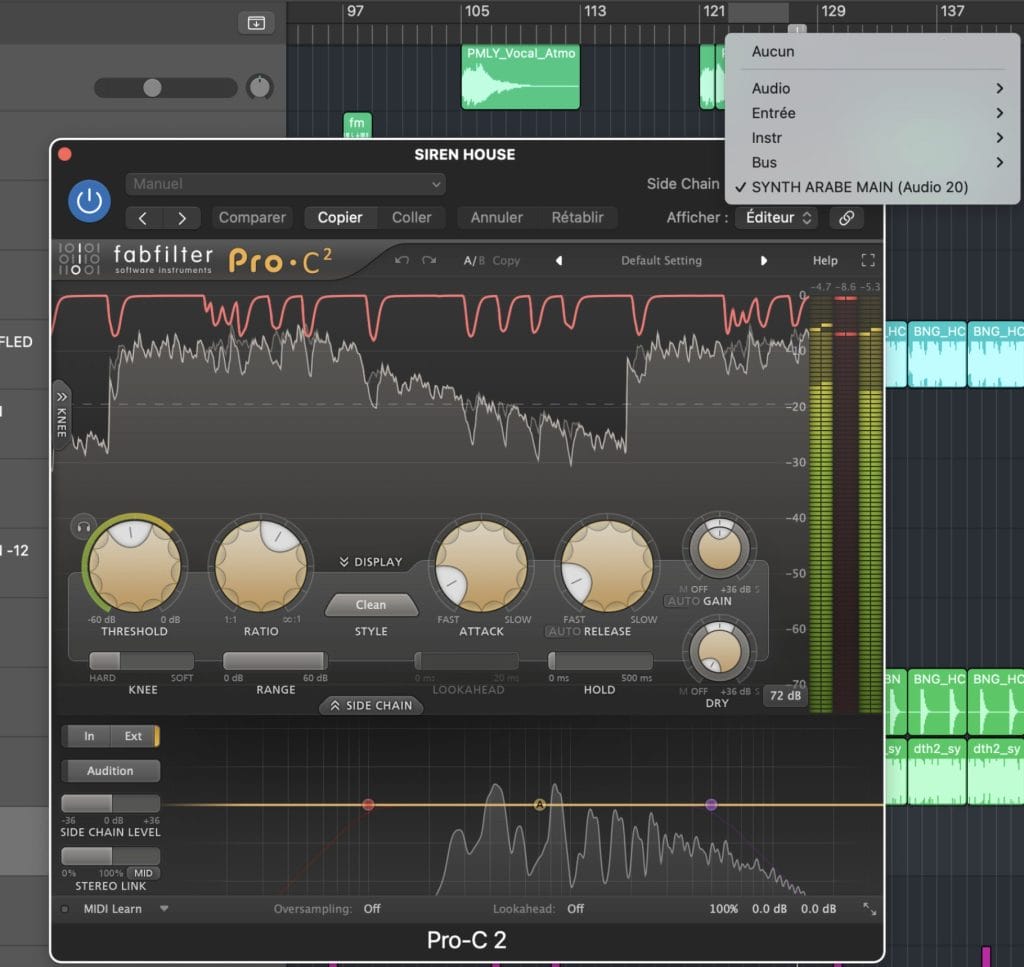Click the Comparer button
The height and width of the screenshot is (967, 1024).
tap(253, 217)
